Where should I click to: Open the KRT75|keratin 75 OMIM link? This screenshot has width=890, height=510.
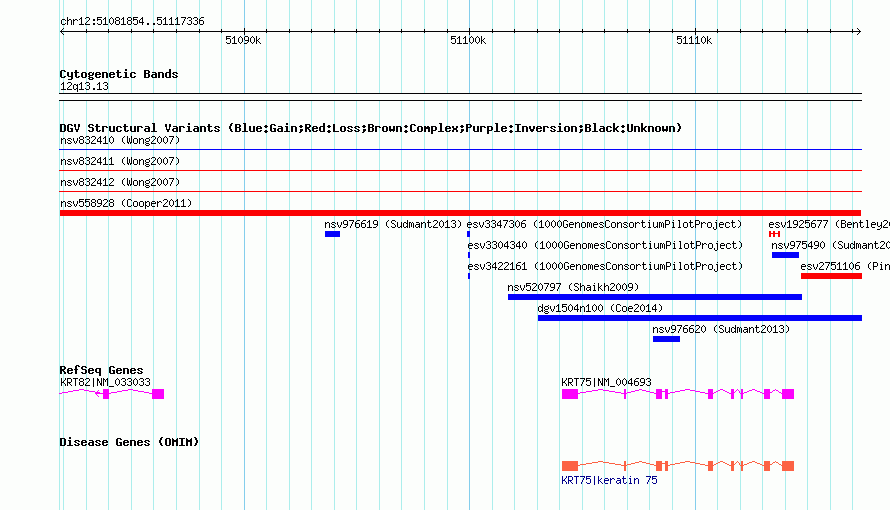point(609,481)
